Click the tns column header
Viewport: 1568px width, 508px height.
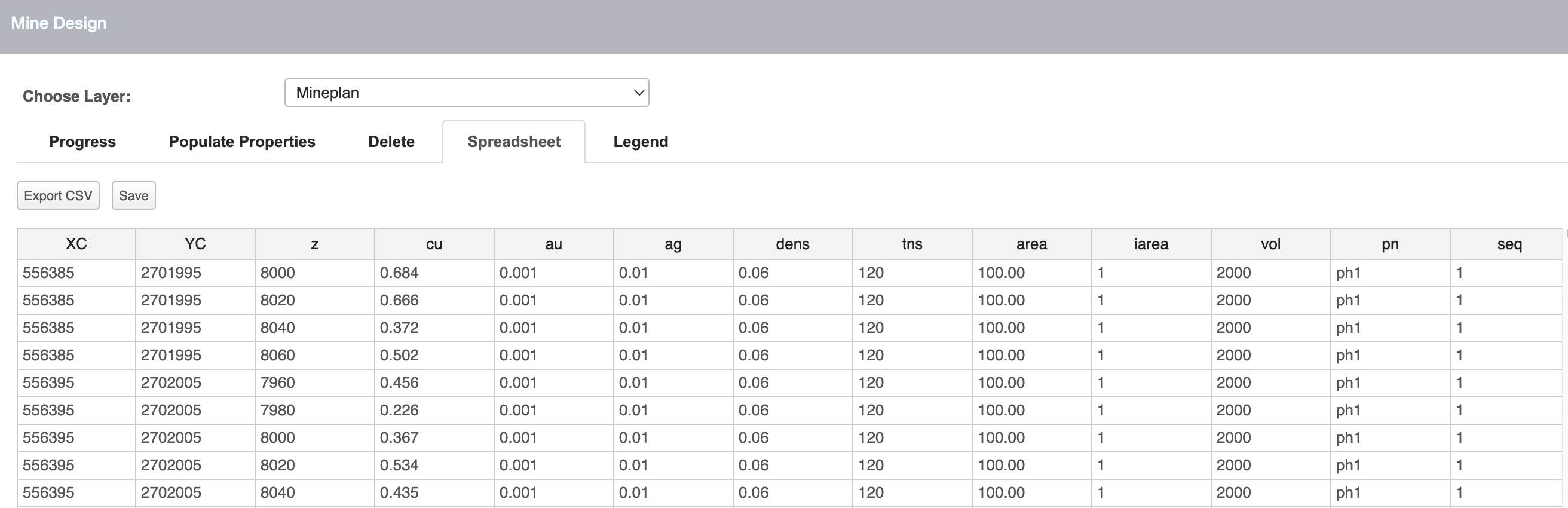pos(911,244)
